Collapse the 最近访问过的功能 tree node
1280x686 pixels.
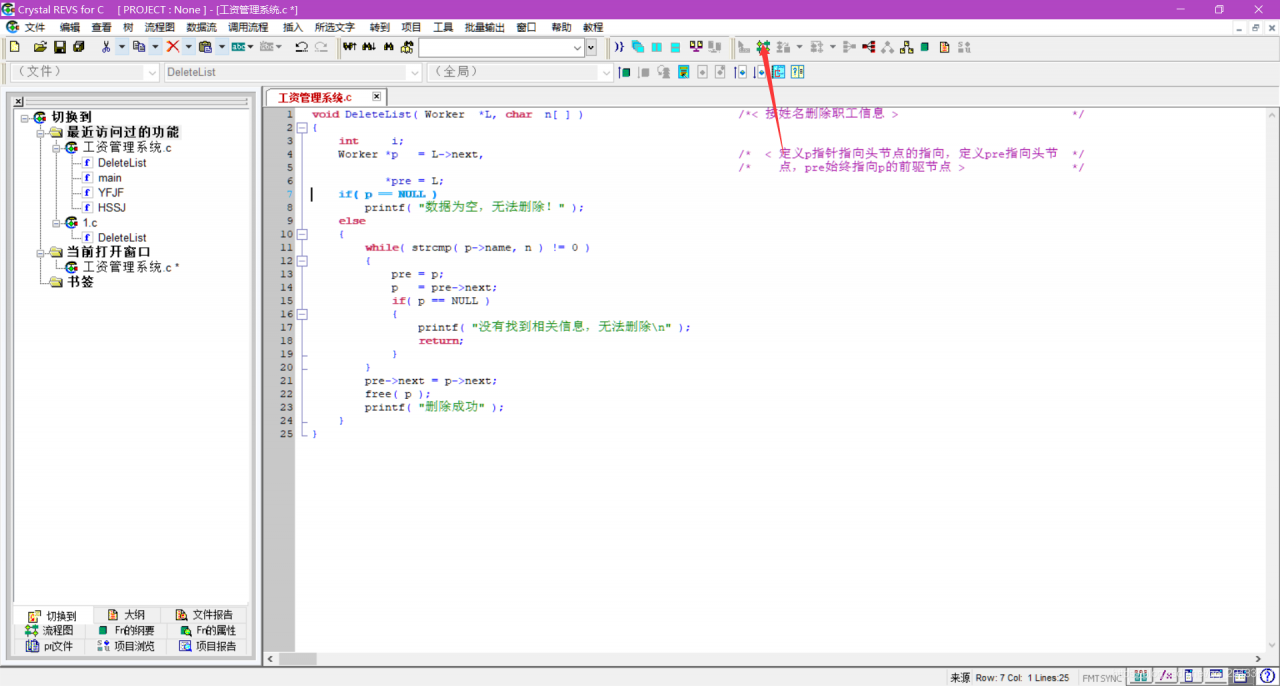point(41,133)
